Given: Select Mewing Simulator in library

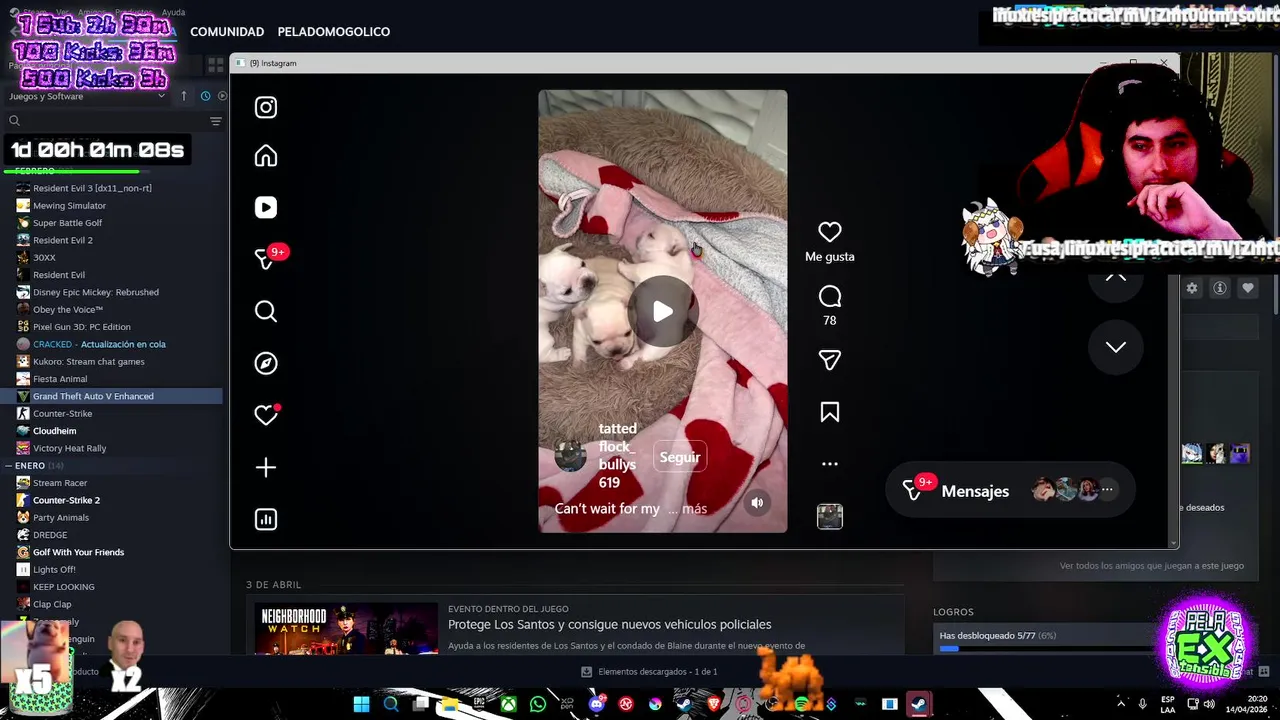Looking at the screenshot, I should tap(69, 206).
